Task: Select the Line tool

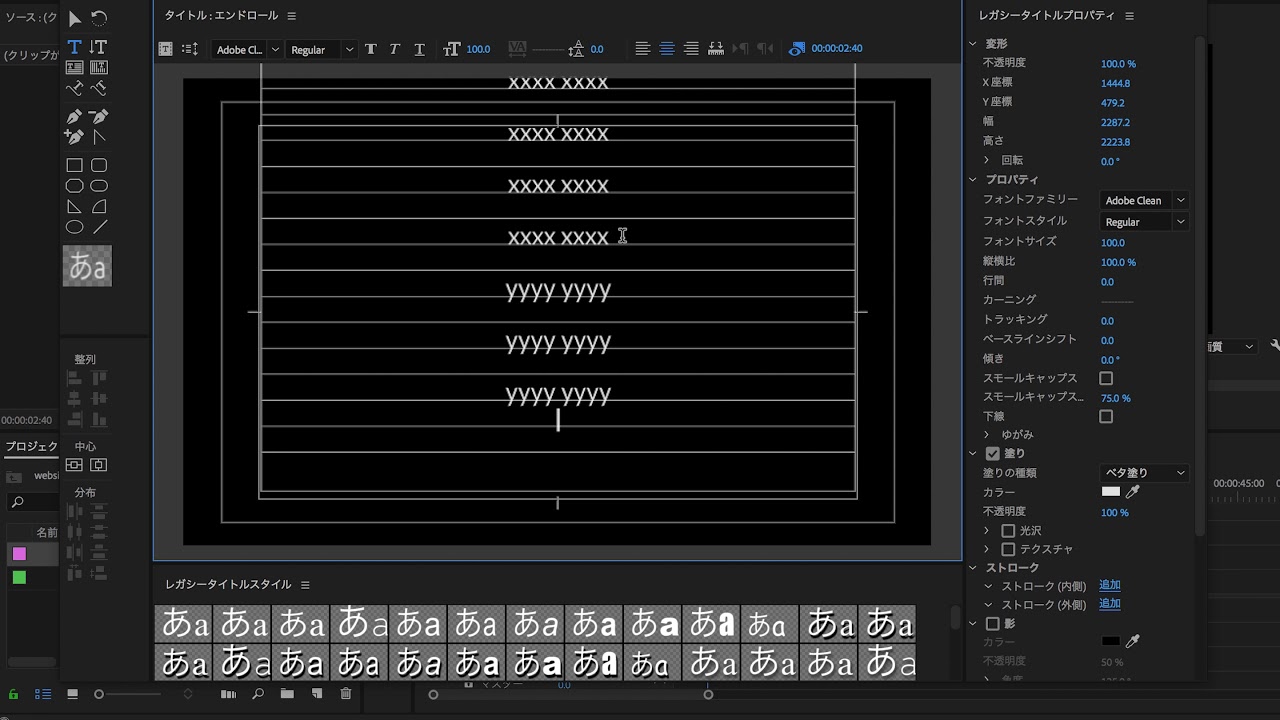Action: (x=99, y=227)
